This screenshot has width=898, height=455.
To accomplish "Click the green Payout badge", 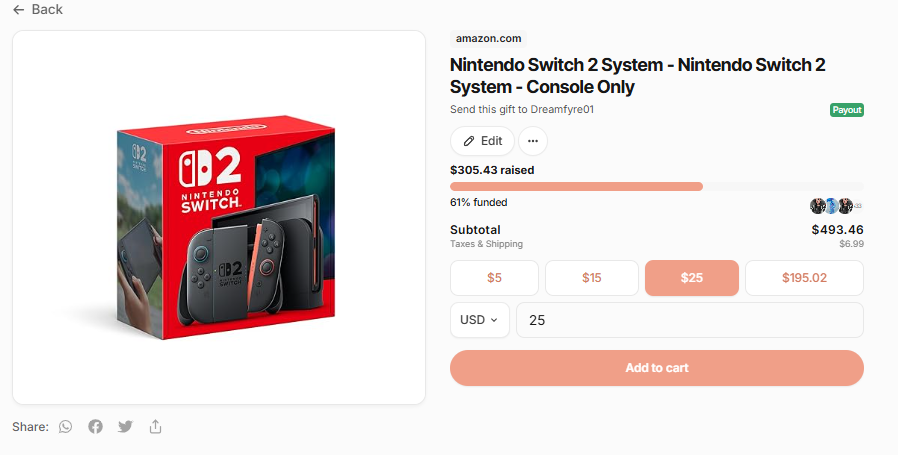I will click(x=847, y=110).
